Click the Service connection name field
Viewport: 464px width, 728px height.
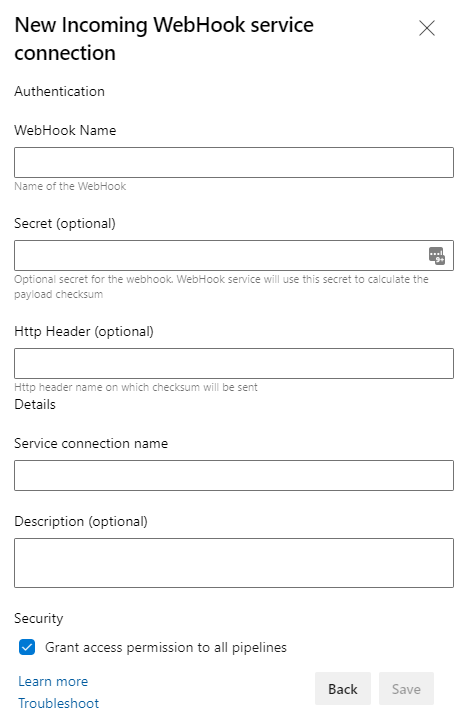tap(234, 475)
